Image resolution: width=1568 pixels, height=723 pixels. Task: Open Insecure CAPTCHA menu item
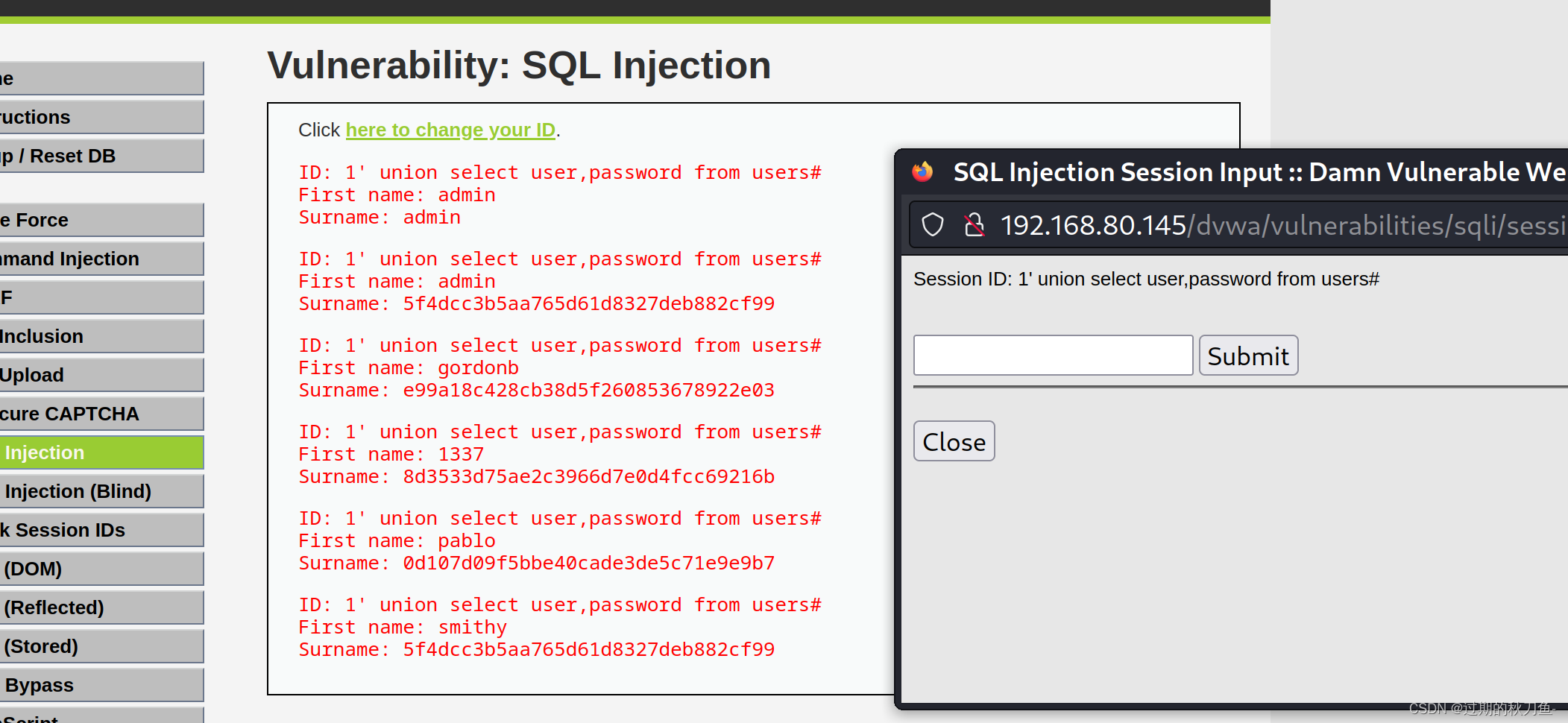(x=101, y=414)
